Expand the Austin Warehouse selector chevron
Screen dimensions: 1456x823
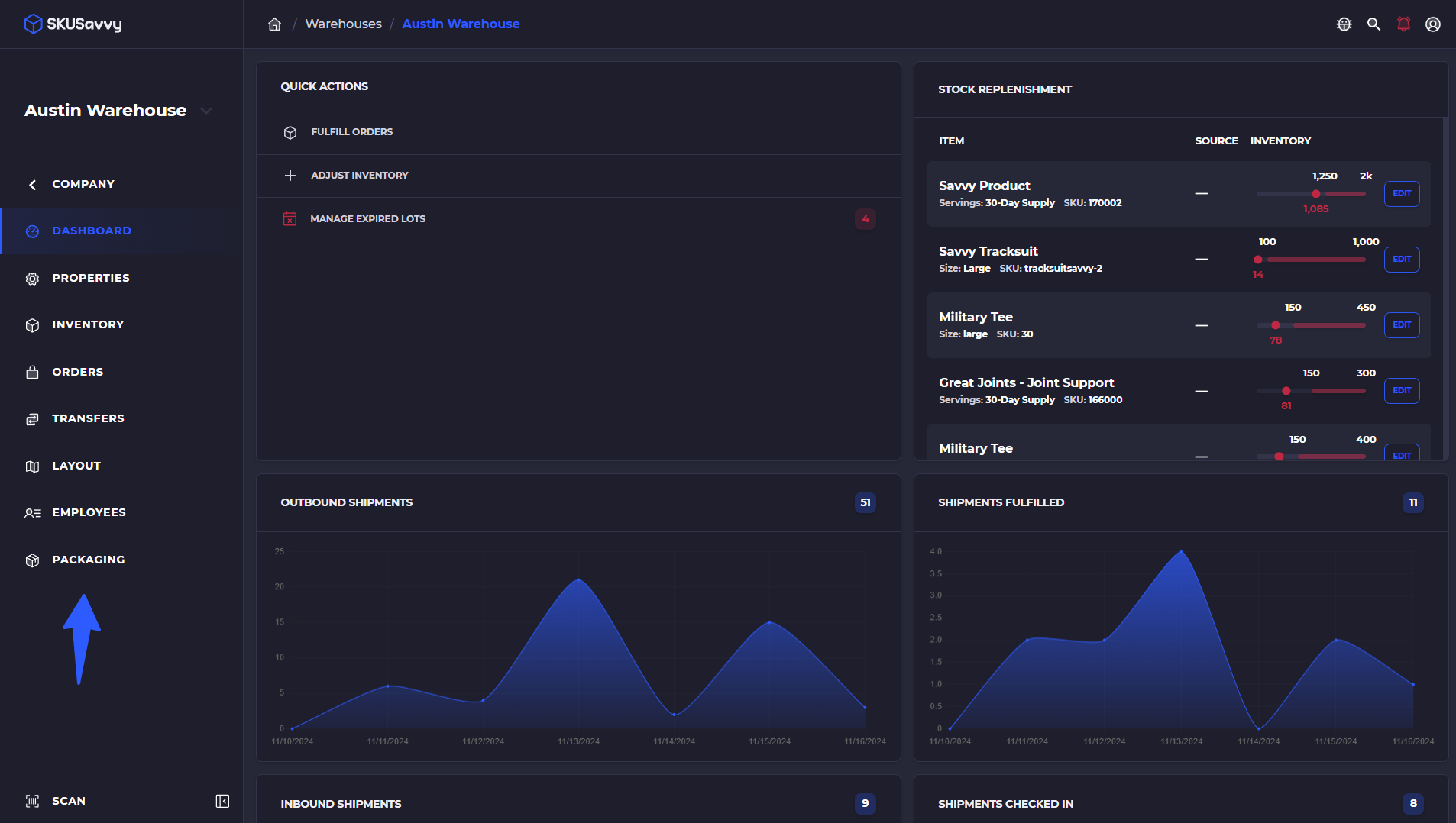[205, 111]
